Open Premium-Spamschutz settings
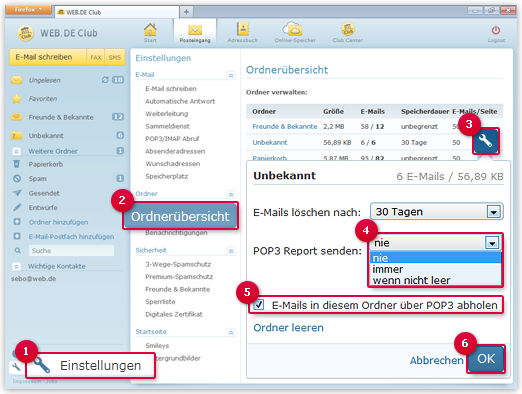Viewport: 522px width, 394px height. pyautogui.click(x=179, y=276)
